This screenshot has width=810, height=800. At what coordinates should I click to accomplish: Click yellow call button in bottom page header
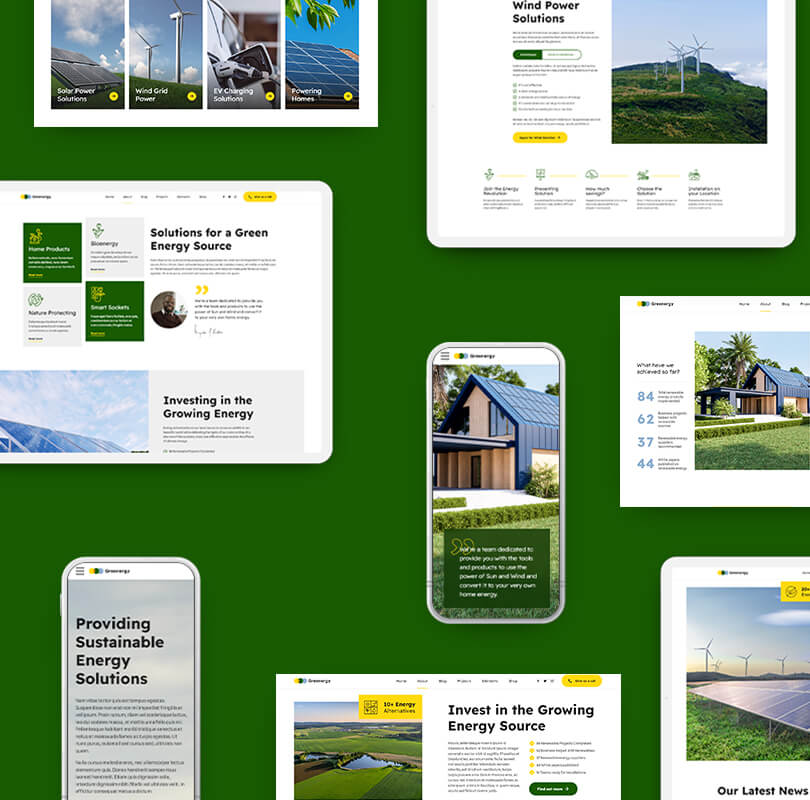click(582, 681)
